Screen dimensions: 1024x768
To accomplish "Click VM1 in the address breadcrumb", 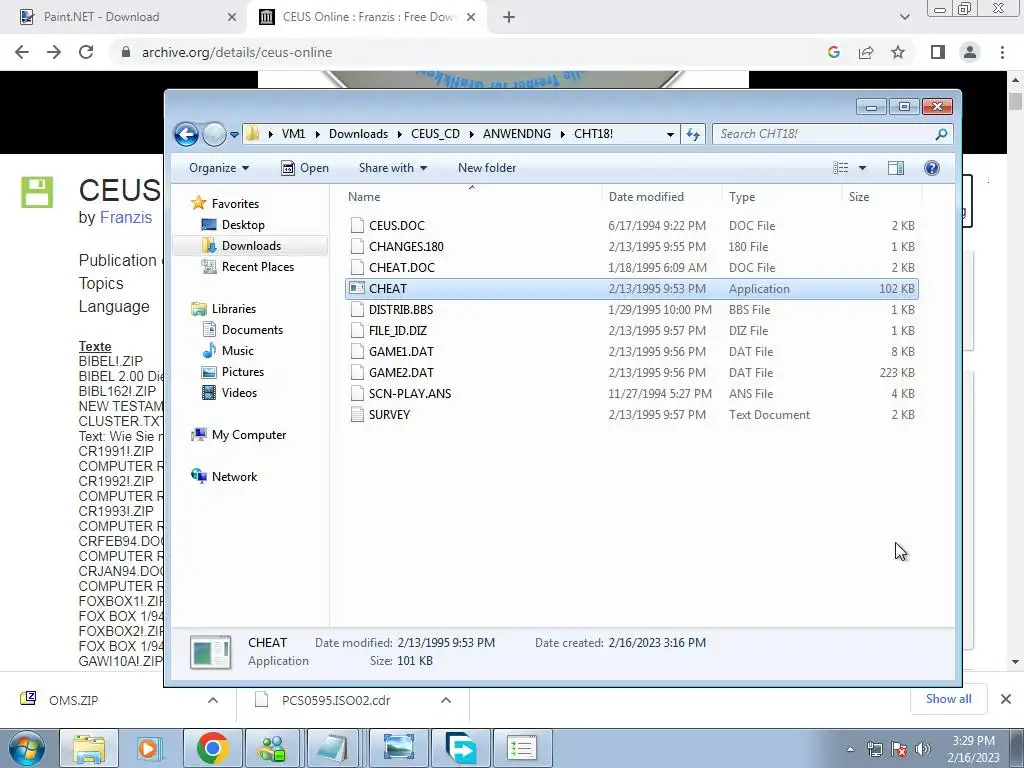I will tap(293, 134).
